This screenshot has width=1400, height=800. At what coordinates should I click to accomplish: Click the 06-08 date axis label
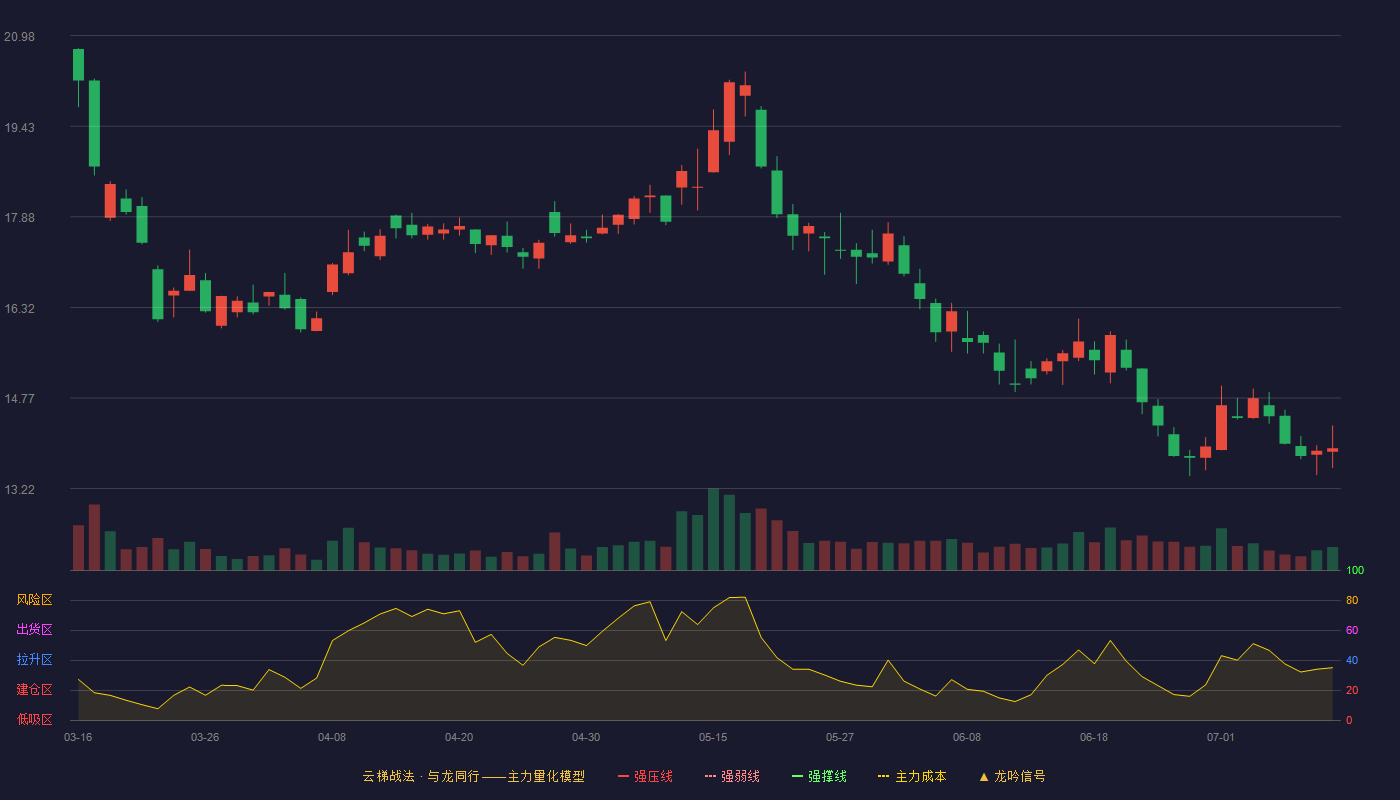[967, 737]
